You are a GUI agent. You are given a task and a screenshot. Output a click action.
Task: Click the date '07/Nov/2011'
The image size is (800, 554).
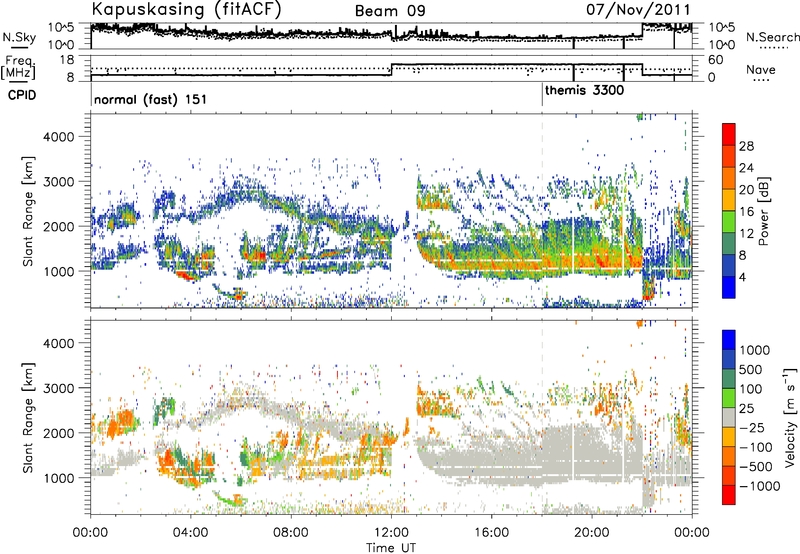(x=638, y=9)
